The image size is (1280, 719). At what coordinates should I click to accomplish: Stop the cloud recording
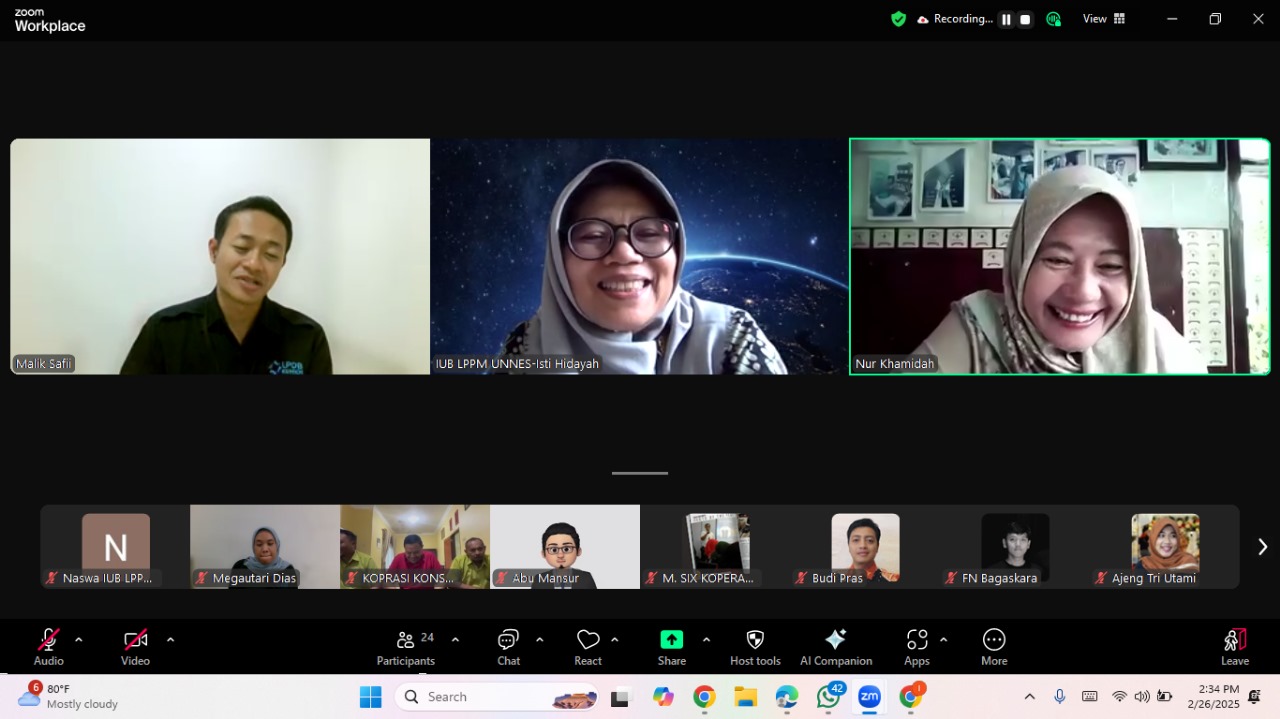click(1025, 19)
